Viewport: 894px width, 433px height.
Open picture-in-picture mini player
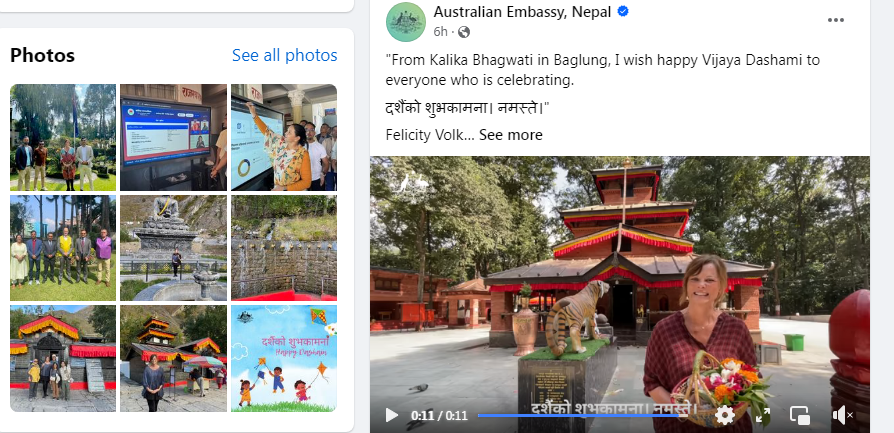click(x=800, y=415)
